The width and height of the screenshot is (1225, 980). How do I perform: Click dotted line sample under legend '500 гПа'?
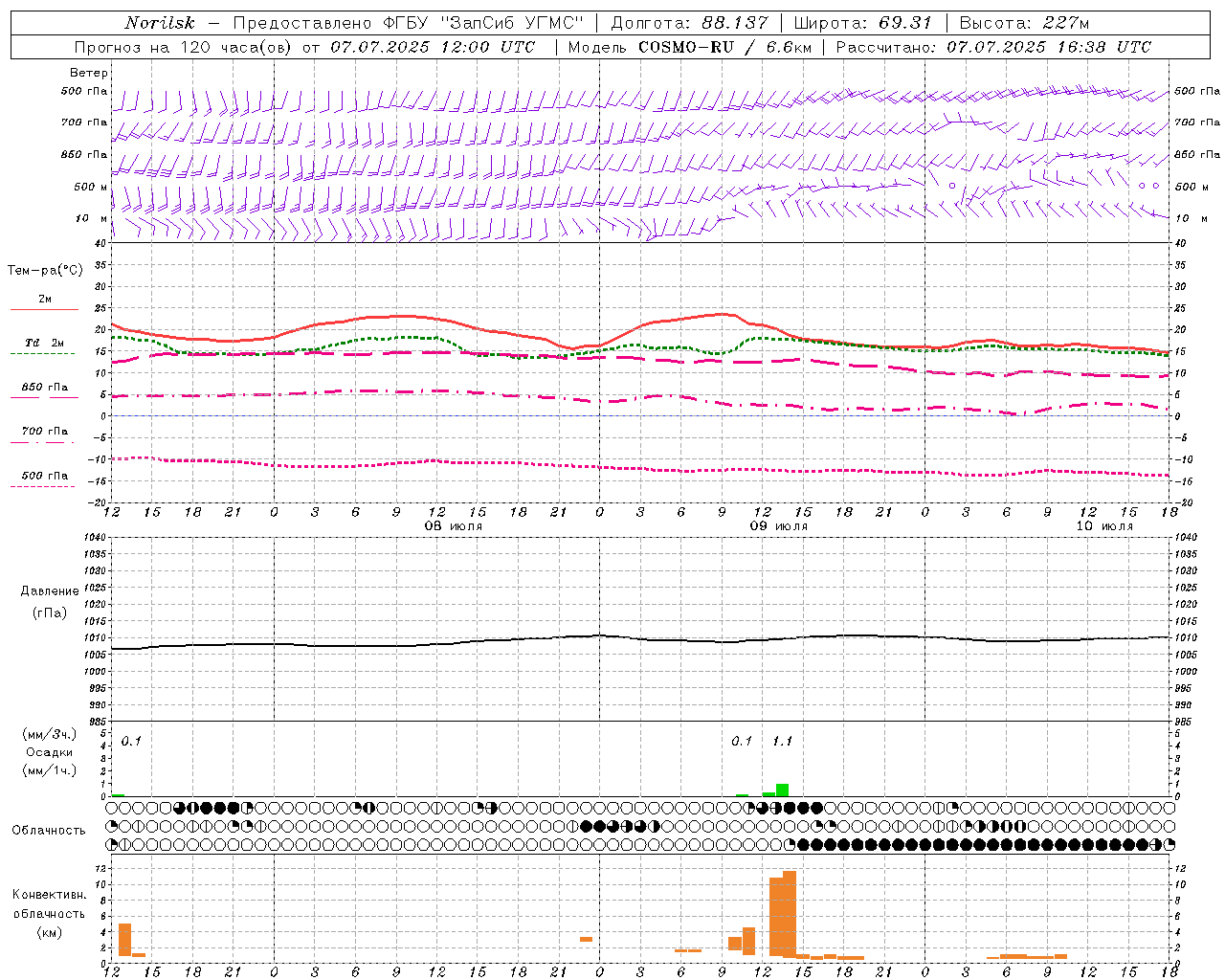tap(42, 486)
